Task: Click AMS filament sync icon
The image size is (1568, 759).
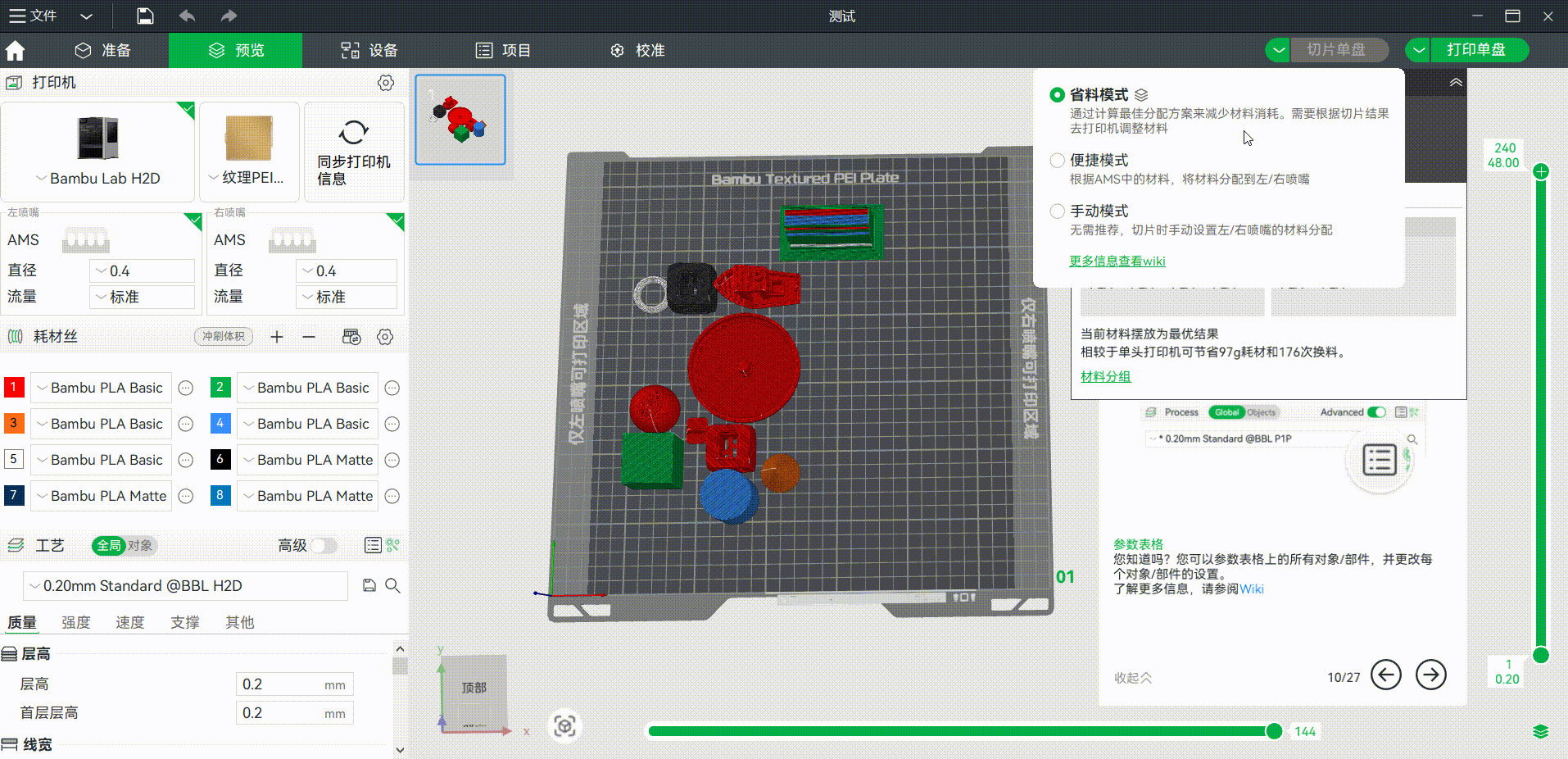Action: tap(351, 337)
